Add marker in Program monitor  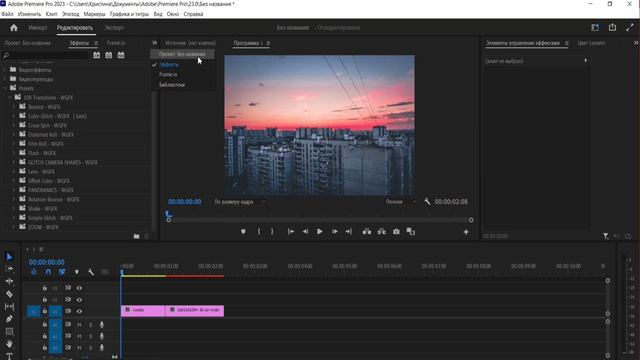click(x=243, y=231)
